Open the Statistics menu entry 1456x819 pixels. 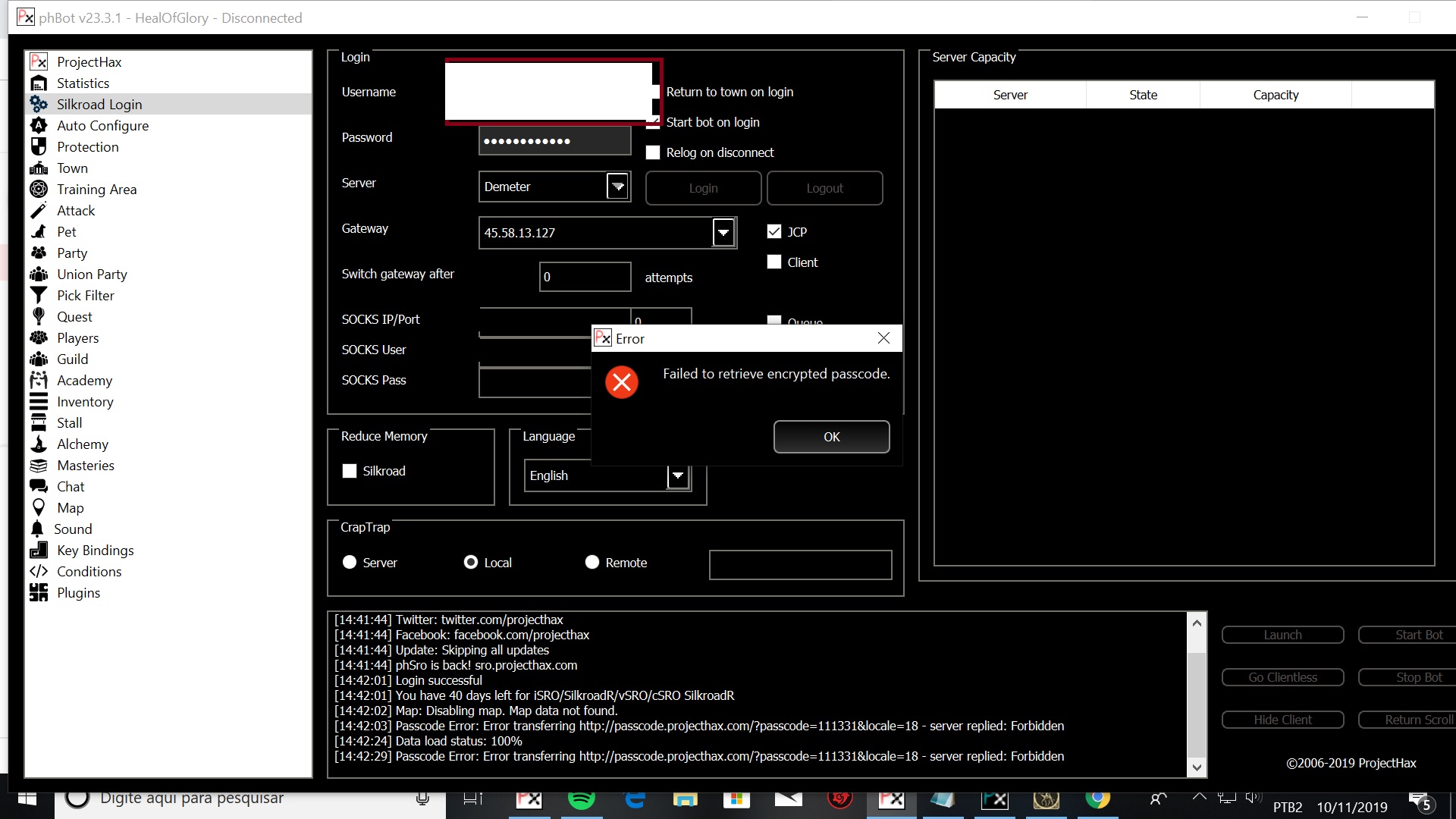[83, 83]
